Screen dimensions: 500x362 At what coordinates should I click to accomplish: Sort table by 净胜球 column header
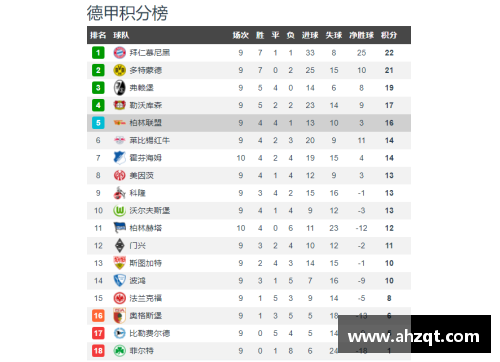362,35
